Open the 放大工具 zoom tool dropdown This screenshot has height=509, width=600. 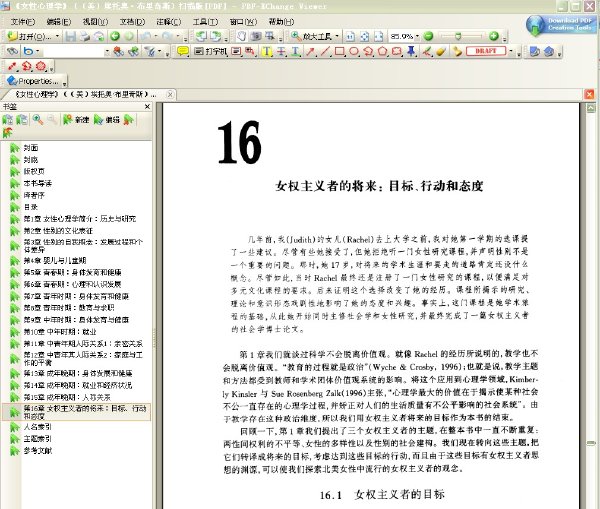337,36
